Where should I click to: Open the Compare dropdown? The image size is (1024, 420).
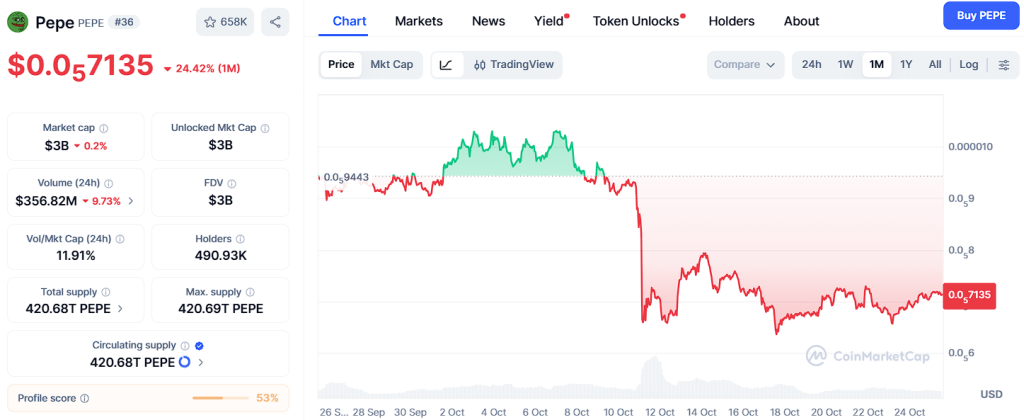[x=745, y=65]
